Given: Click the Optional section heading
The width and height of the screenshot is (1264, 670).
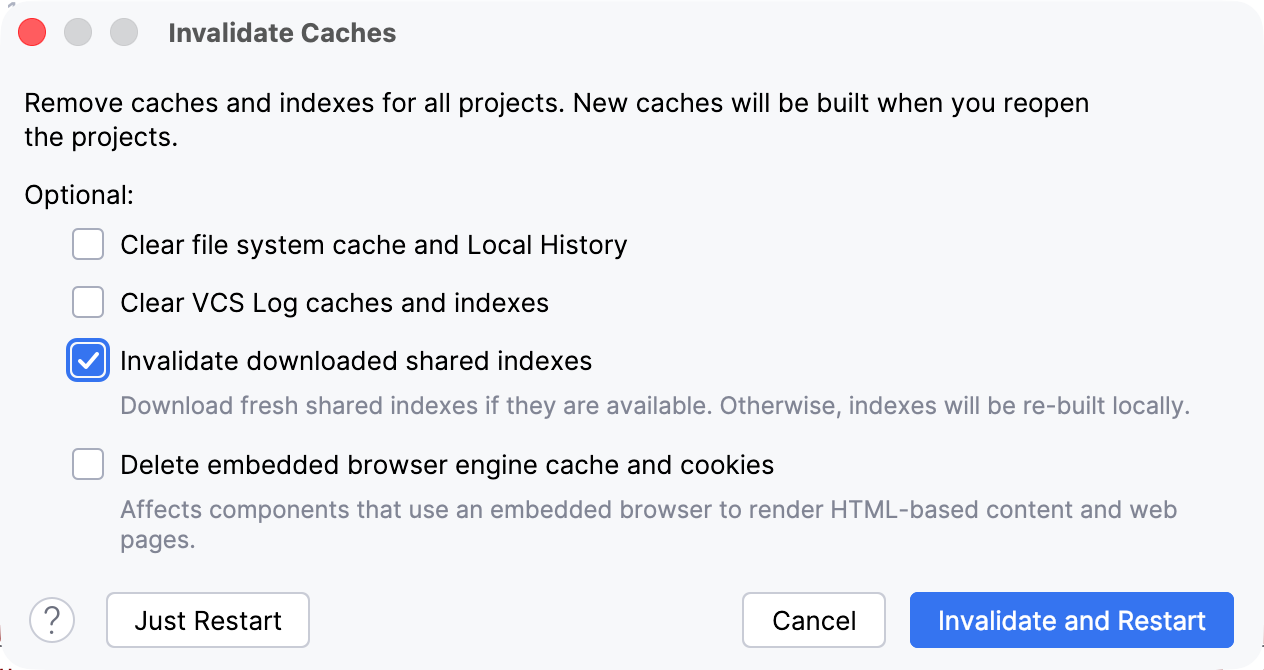Looking at the screenshot, I should pos(78,194).
